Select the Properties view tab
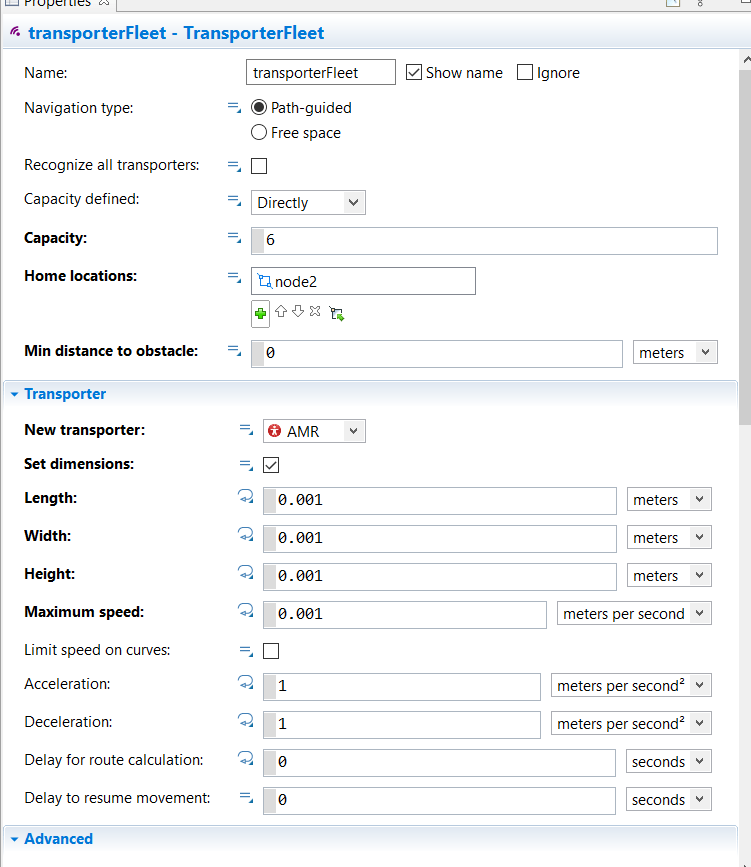This screenshot has width=751, height=867. pos(57,3)
